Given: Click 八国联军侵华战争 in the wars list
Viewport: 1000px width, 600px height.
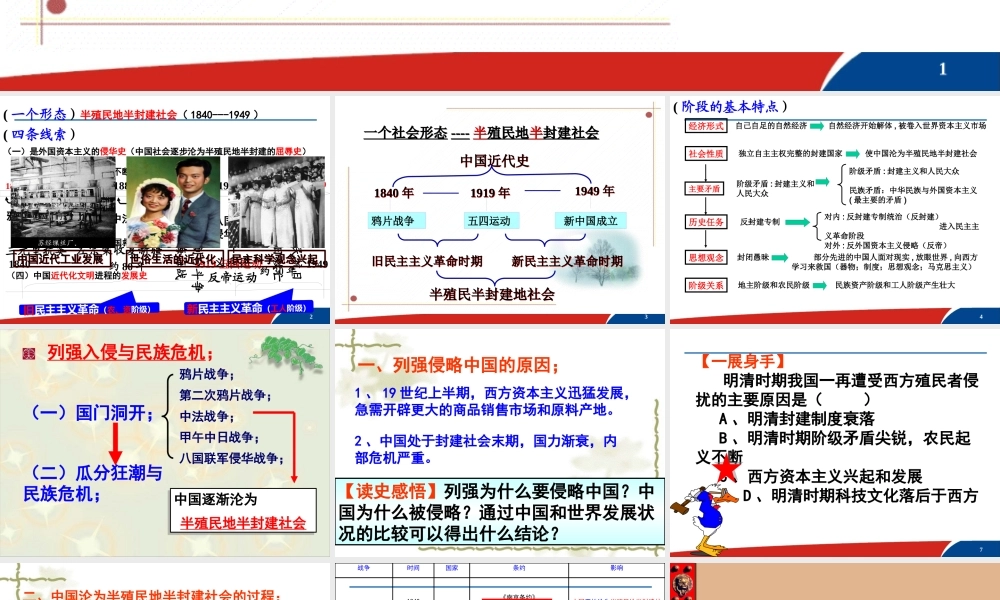Looking at the screenshot, I should pyautogui.click(x=231, y=458).
